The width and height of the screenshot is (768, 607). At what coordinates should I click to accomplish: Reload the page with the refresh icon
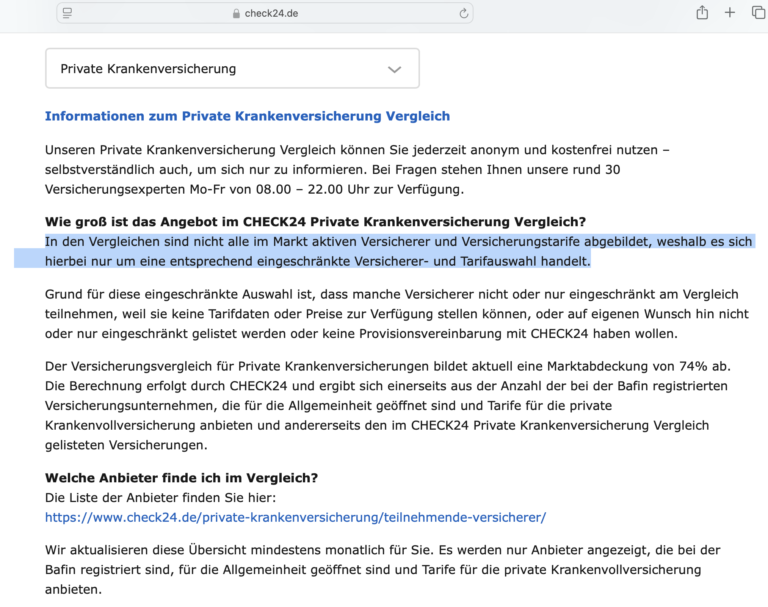click(x=463, y=14)
